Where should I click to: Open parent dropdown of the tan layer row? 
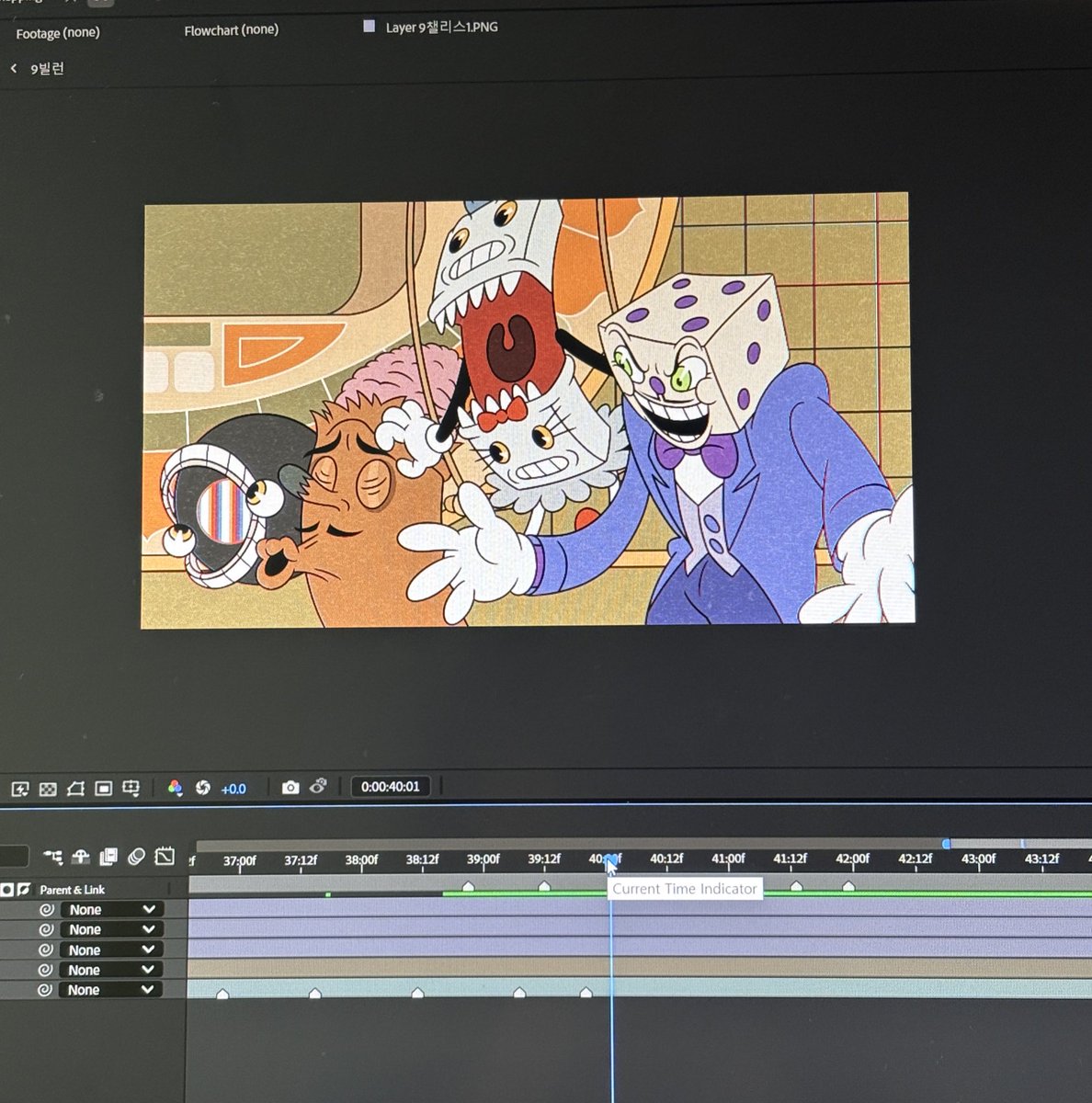(x=111, y=970)
